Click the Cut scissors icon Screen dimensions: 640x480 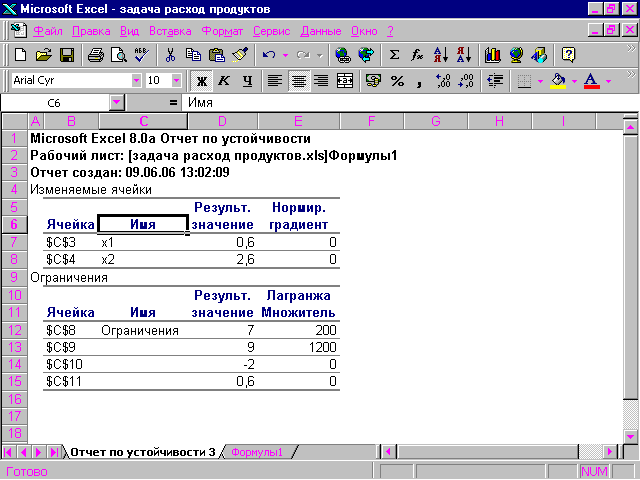click(x=170, y=55)
